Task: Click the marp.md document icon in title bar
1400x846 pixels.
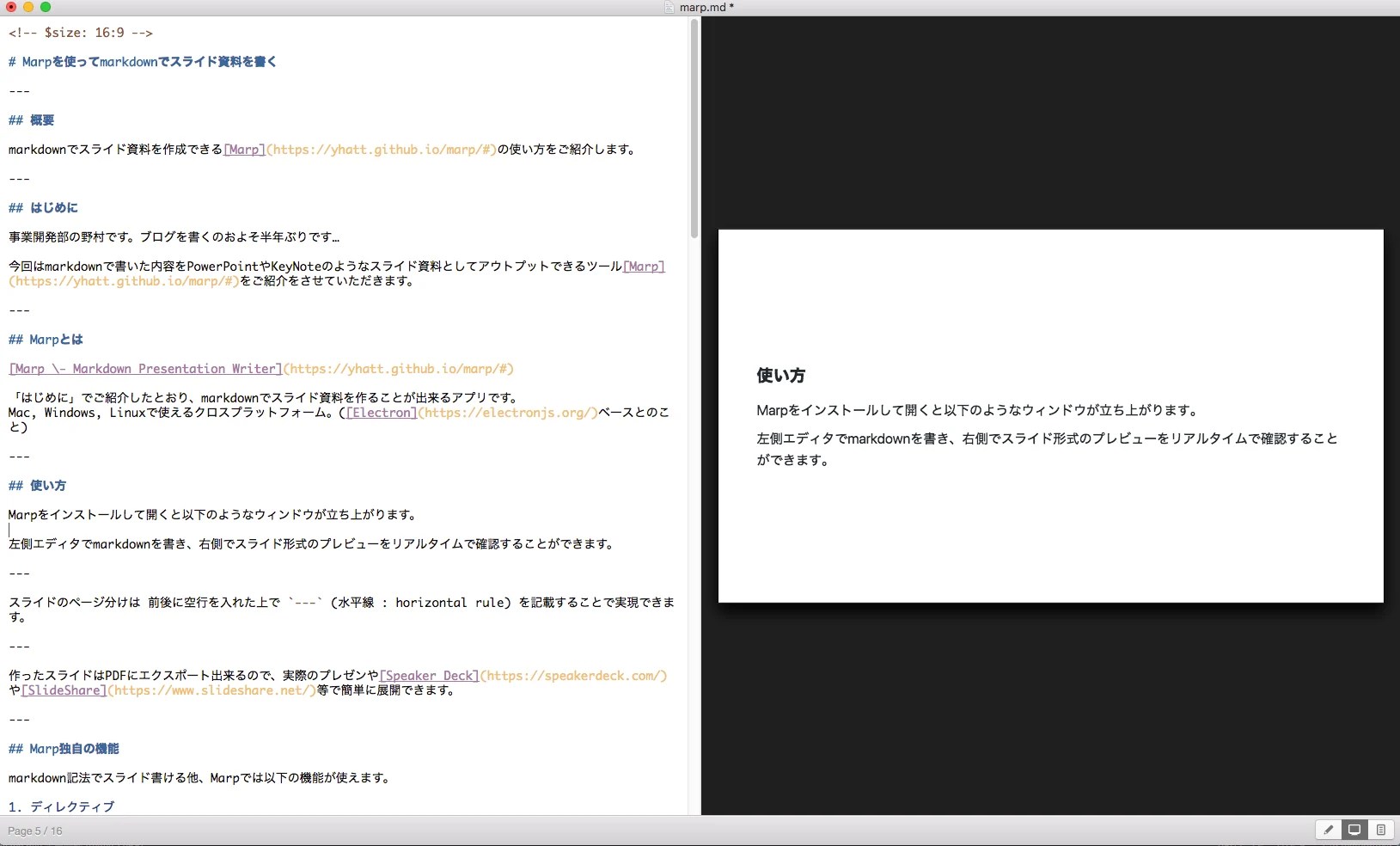Action: point(669,7)
